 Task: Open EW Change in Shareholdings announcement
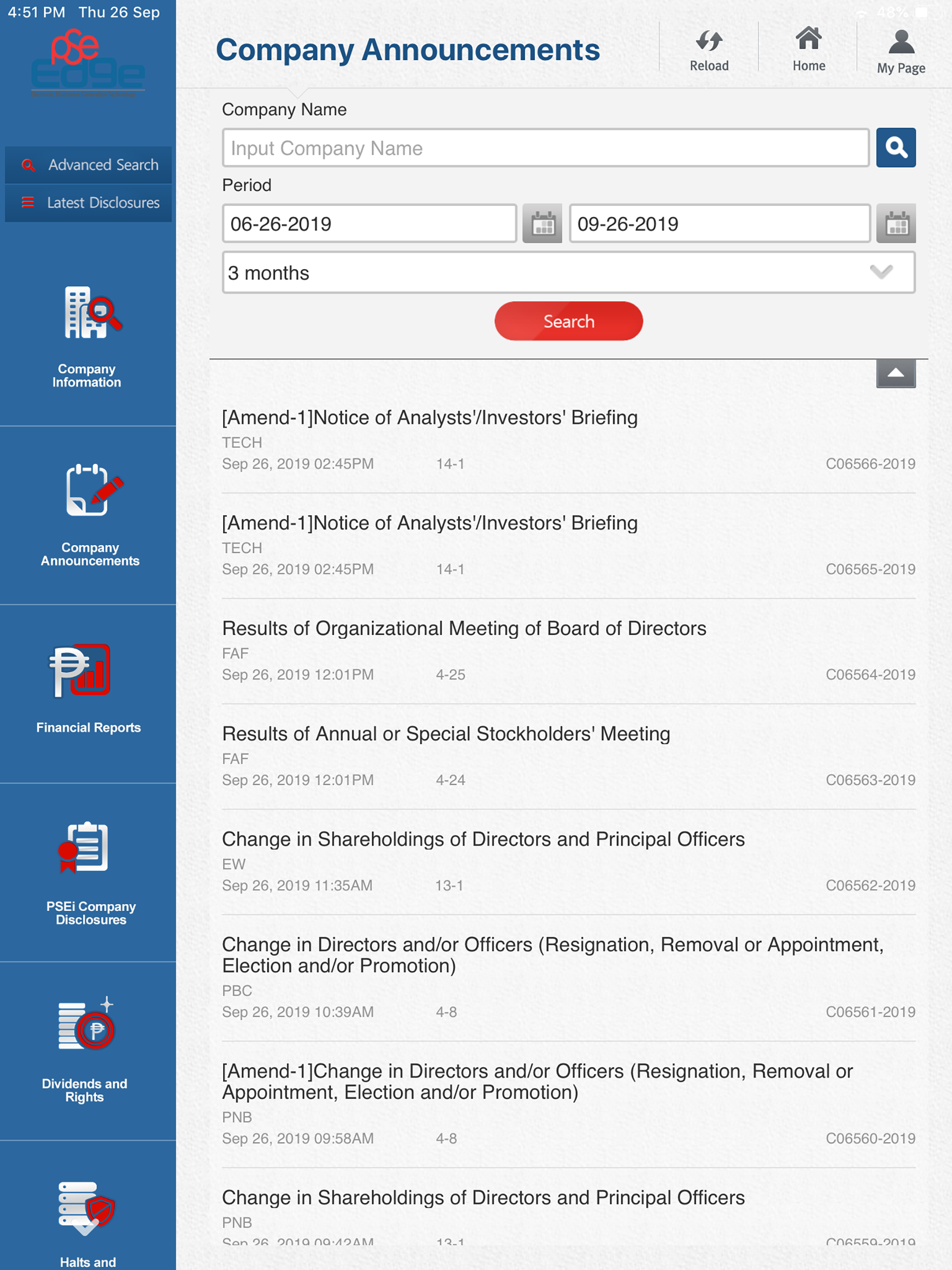click(569, 861)
